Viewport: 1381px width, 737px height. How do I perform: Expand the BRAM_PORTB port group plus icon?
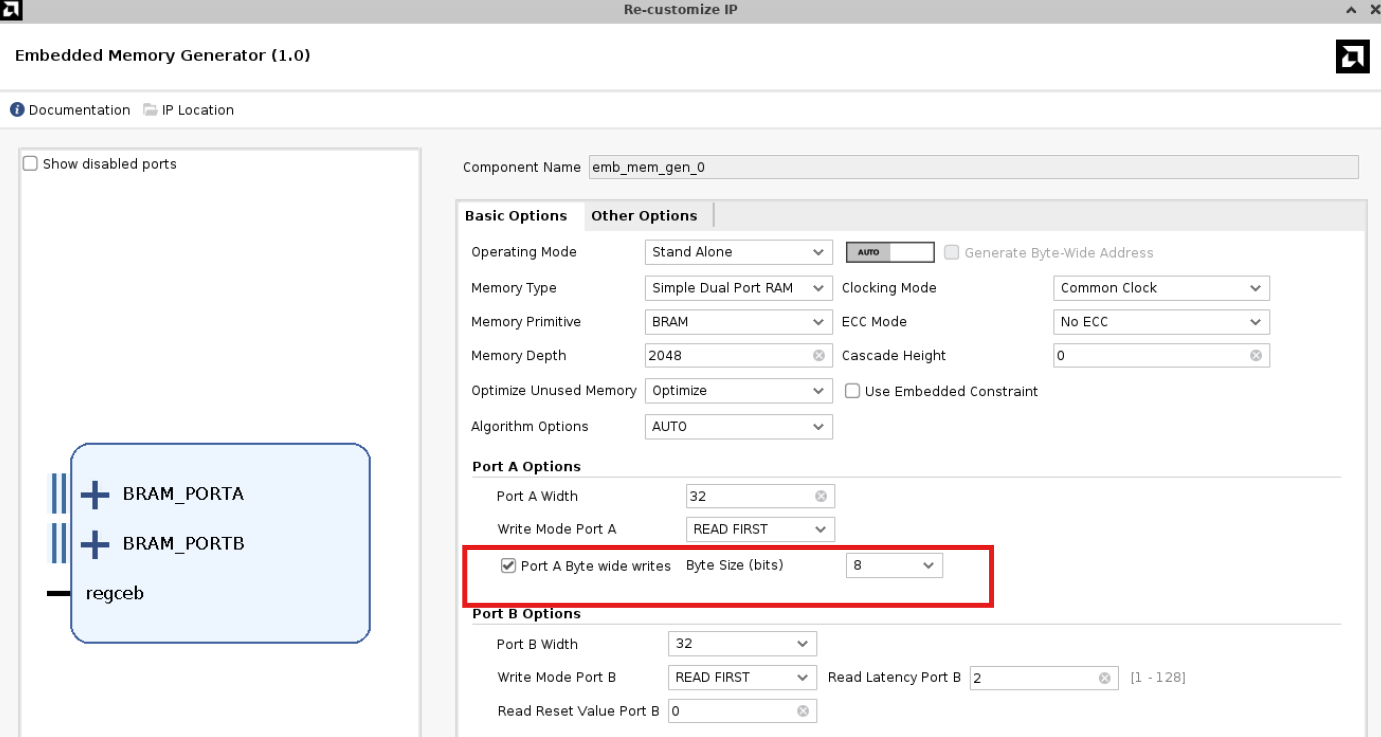point(94,543)
